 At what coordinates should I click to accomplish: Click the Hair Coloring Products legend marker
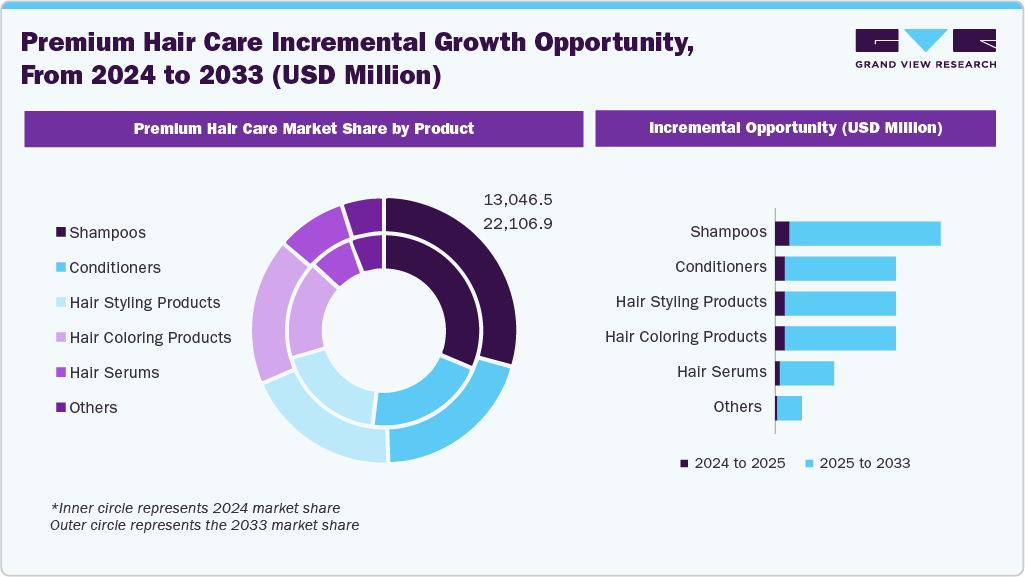(x=59, y=337)
